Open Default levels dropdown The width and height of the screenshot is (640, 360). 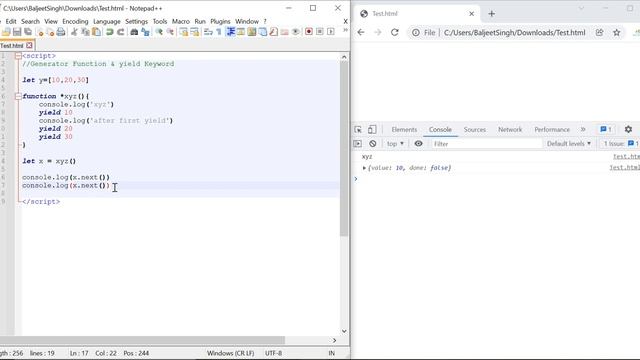(x=569, y=144)
